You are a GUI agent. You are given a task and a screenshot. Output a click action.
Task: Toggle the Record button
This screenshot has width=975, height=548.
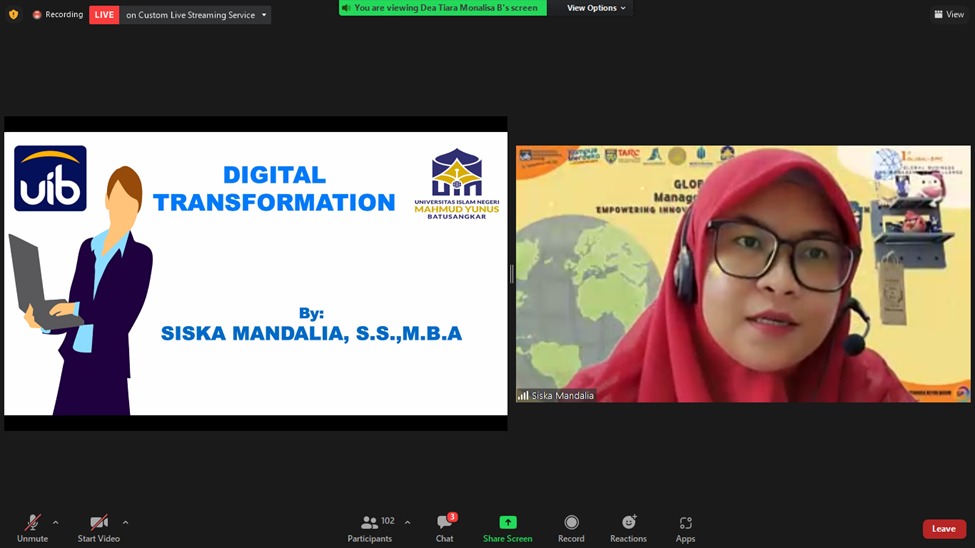coord(571,528)
